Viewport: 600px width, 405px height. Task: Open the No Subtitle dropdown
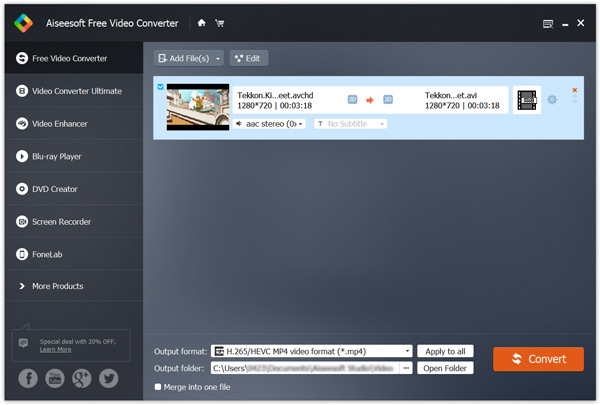coord(350,124)
